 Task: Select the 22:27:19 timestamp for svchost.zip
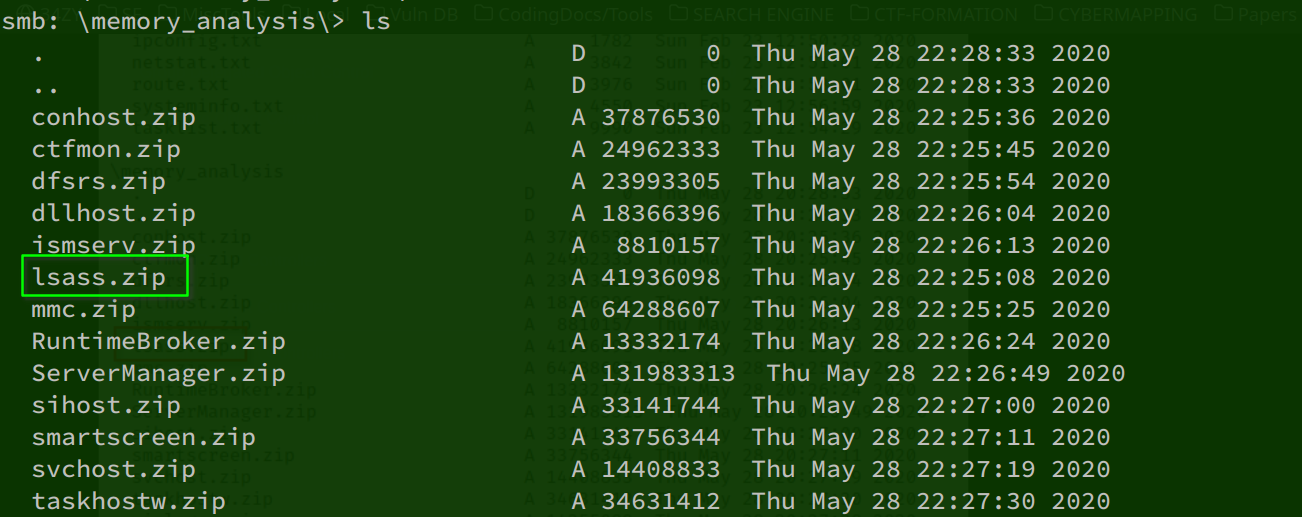[976, 470]
